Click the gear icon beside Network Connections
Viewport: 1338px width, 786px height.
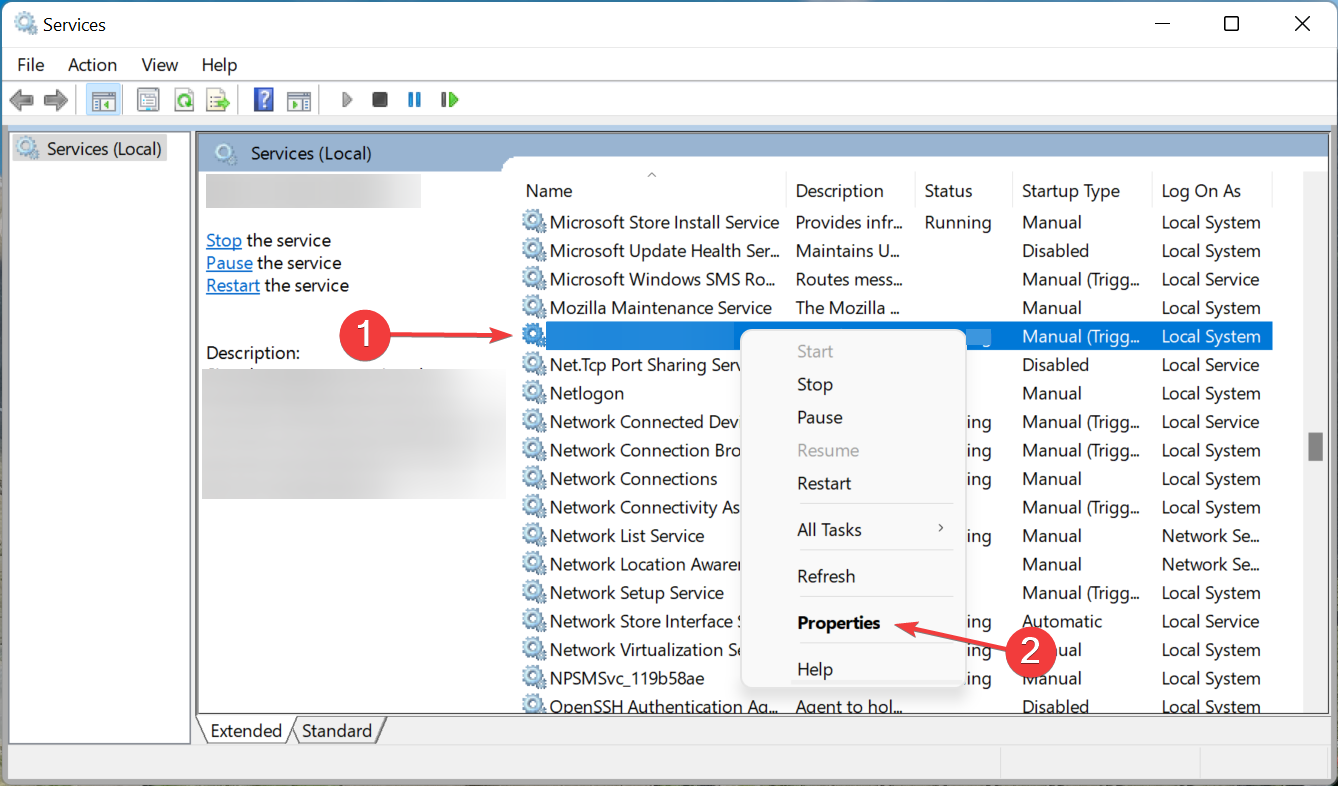[x=535, y=478]
